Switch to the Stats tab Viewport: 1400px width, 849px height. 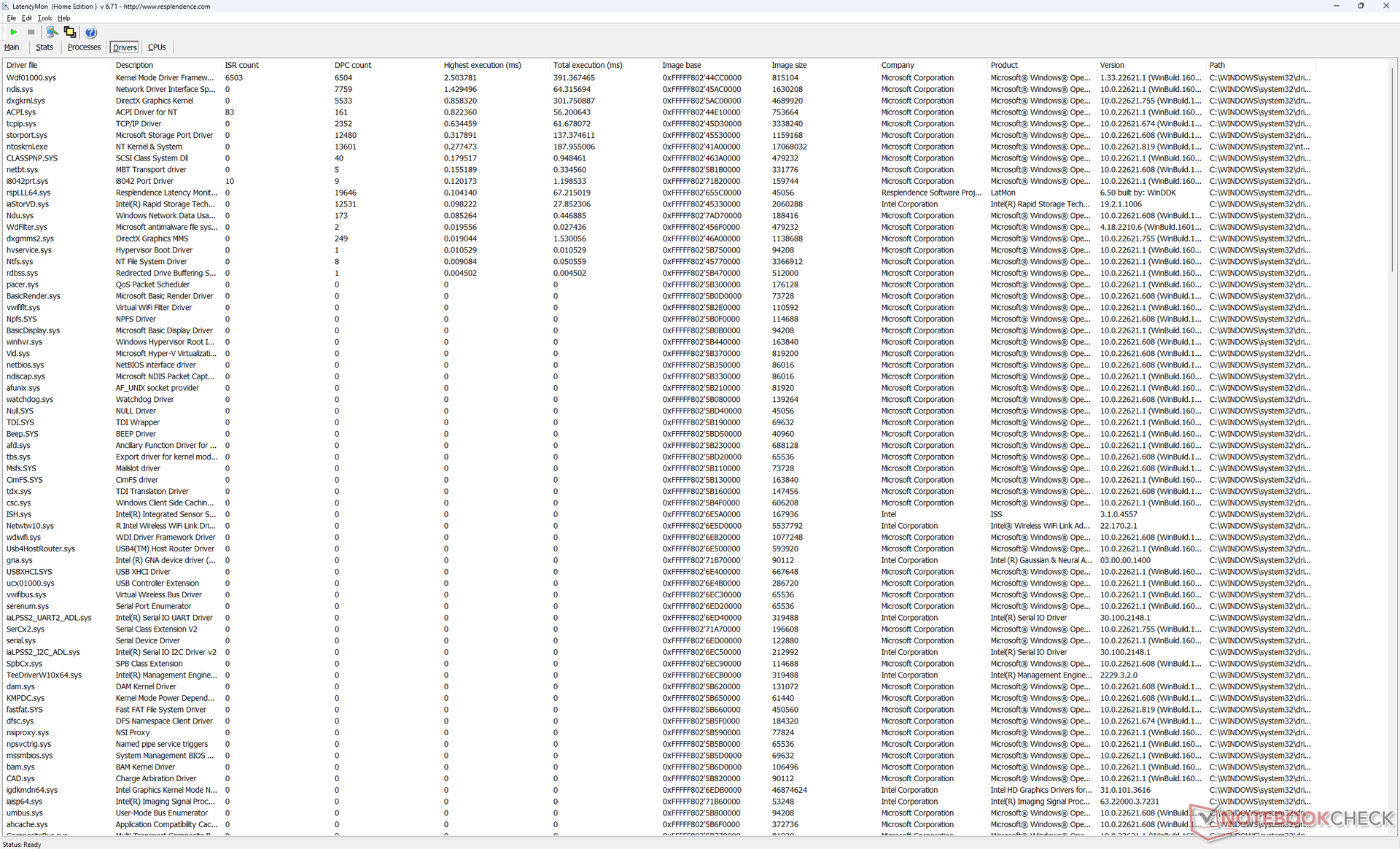point(44,47)
